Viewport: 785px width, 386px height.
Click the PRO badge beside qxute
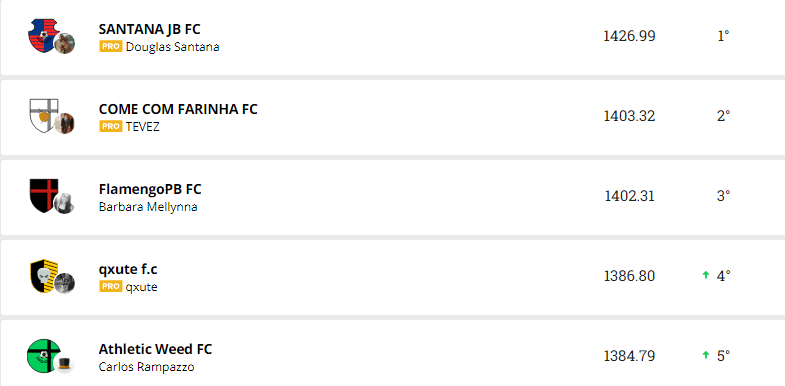click(111, 287)
